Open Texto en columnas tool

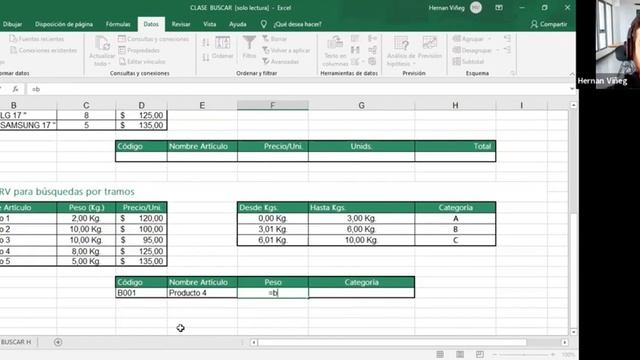(335, 51)
